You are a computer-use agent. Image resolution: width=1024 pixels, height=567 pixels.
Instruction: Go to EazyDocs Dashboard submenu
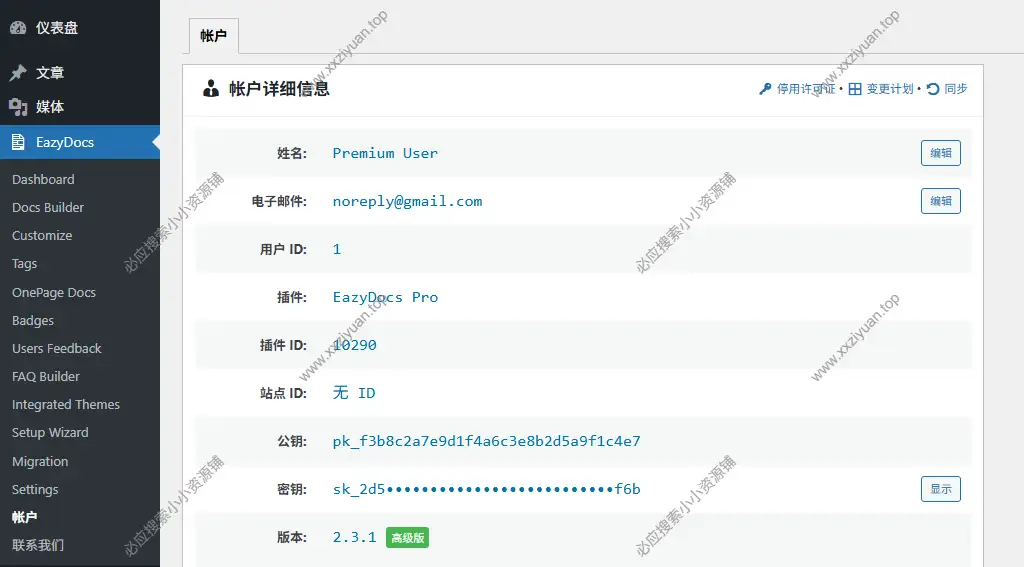(43, 179)
